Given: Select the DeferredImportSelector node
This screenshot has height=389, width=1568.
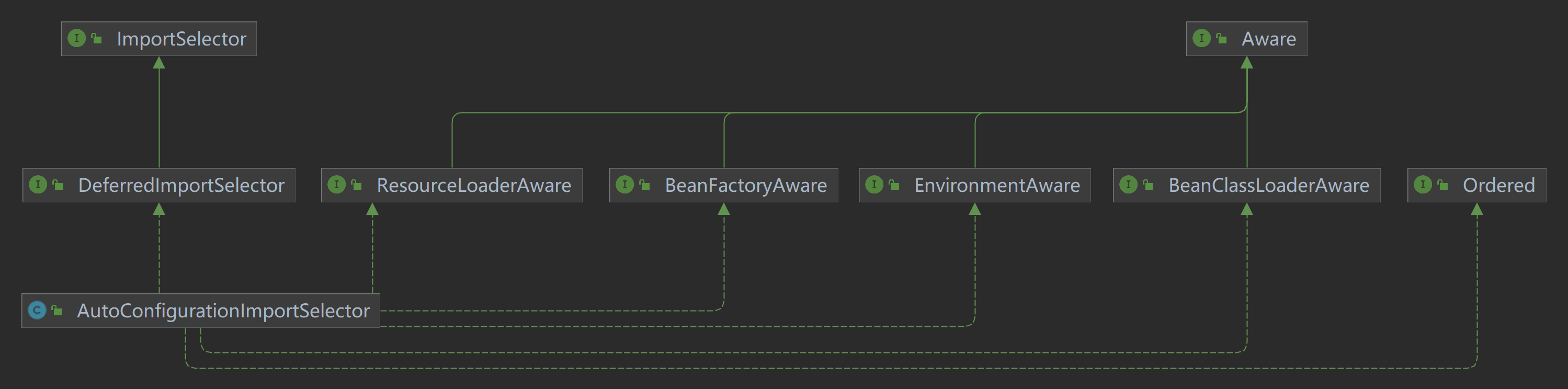Looking at the screenshot, I should coord(159,185).
